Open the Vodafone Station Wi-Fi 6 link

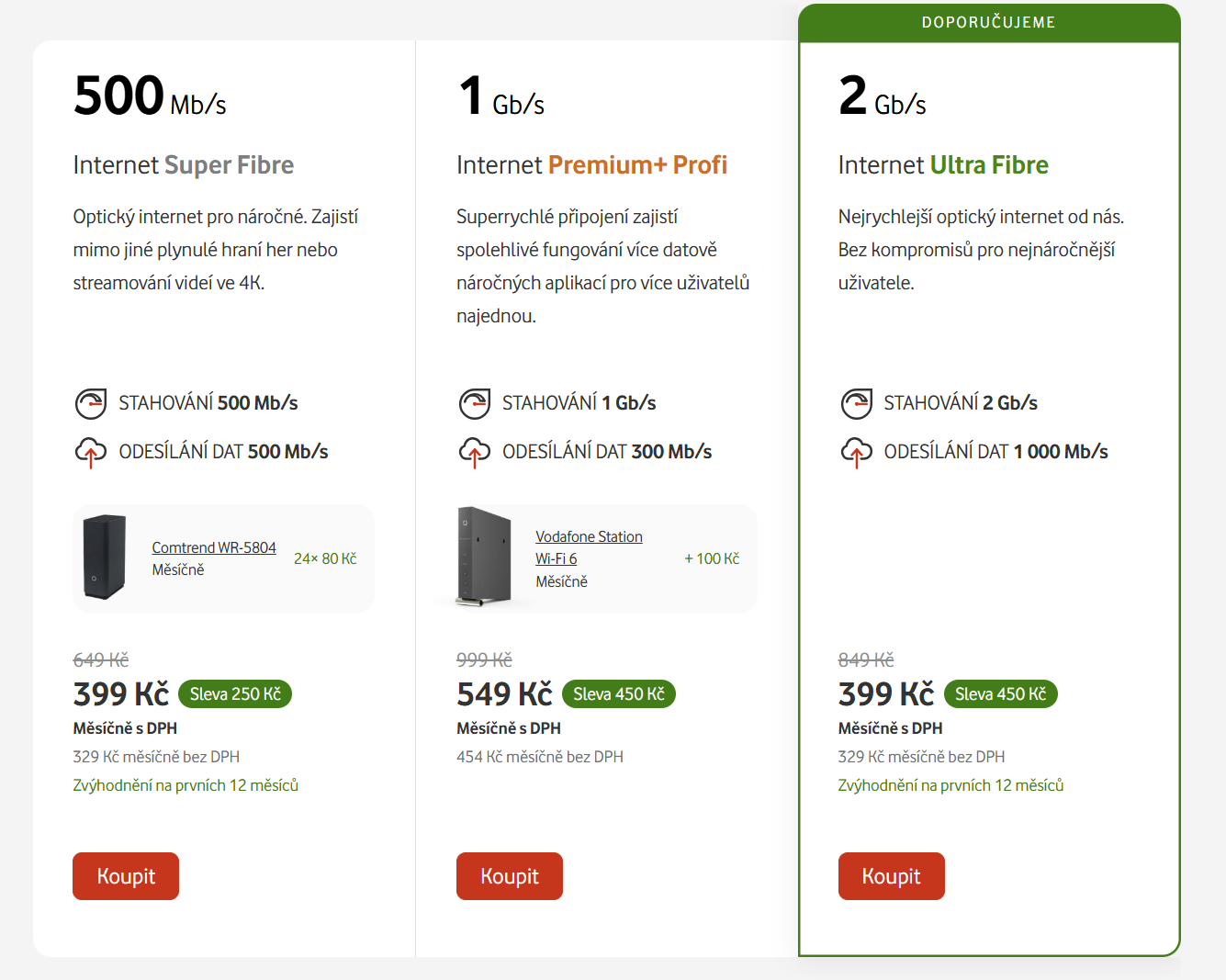[x=588, y=547]
